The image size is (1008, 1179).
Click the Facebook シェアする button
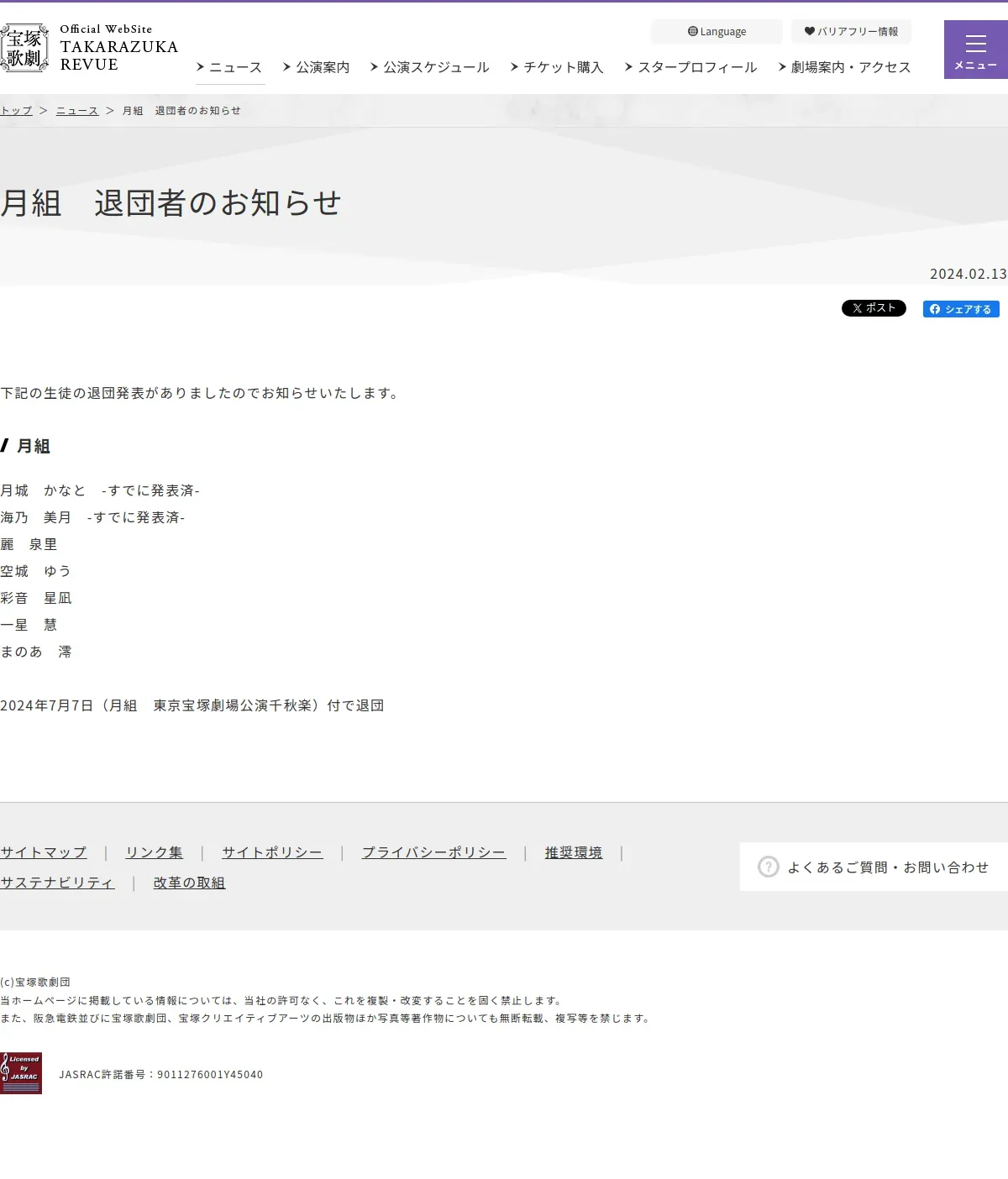961,309
